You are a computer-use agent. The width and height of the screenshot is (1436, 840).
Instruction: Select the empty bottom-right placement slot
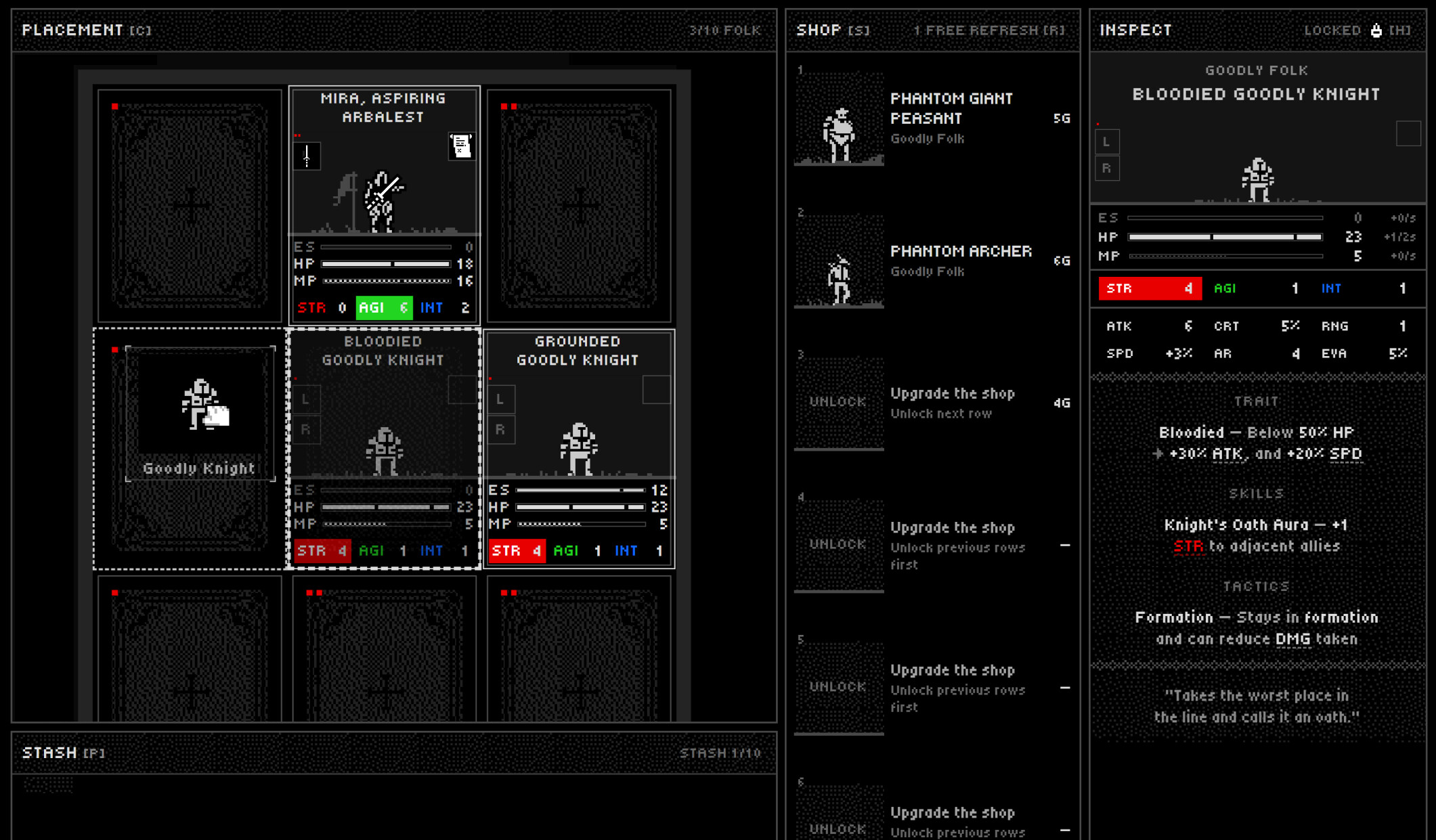(x=579, y=648)
